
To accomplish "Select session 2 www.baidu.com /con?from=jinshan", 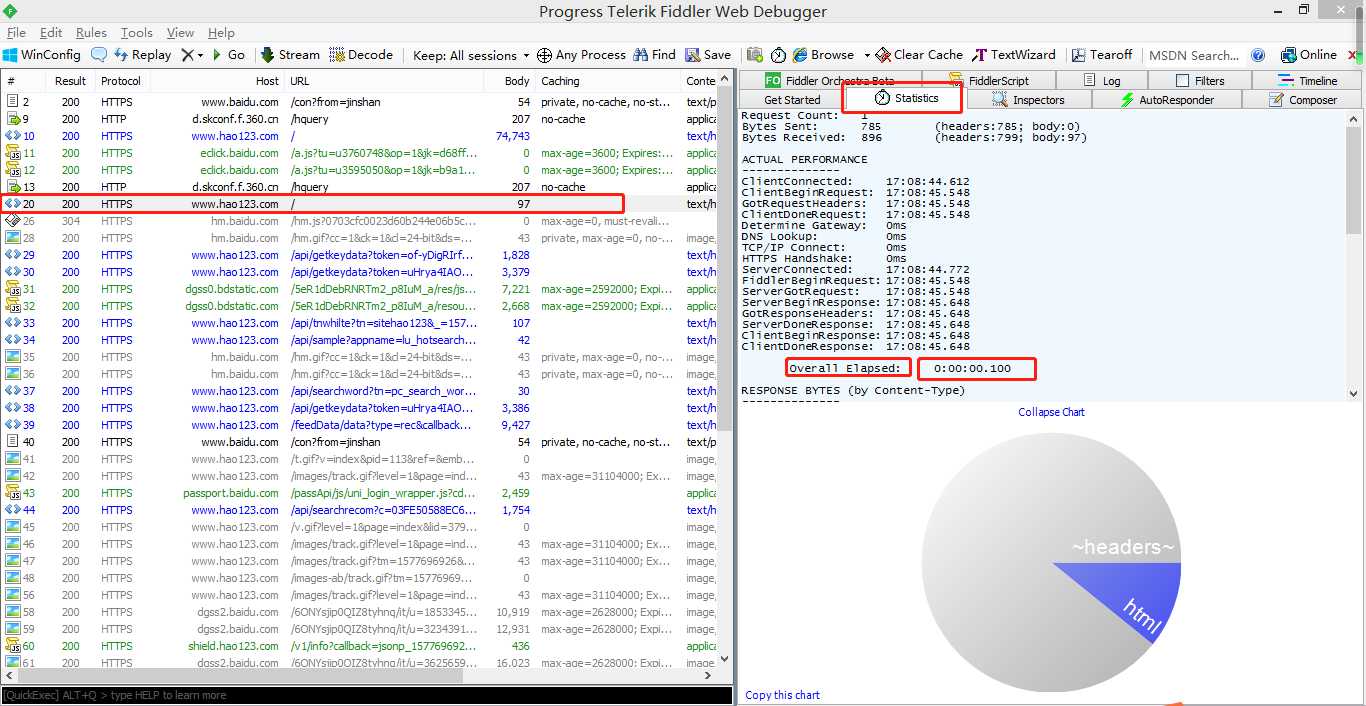I will pos(360,102).
